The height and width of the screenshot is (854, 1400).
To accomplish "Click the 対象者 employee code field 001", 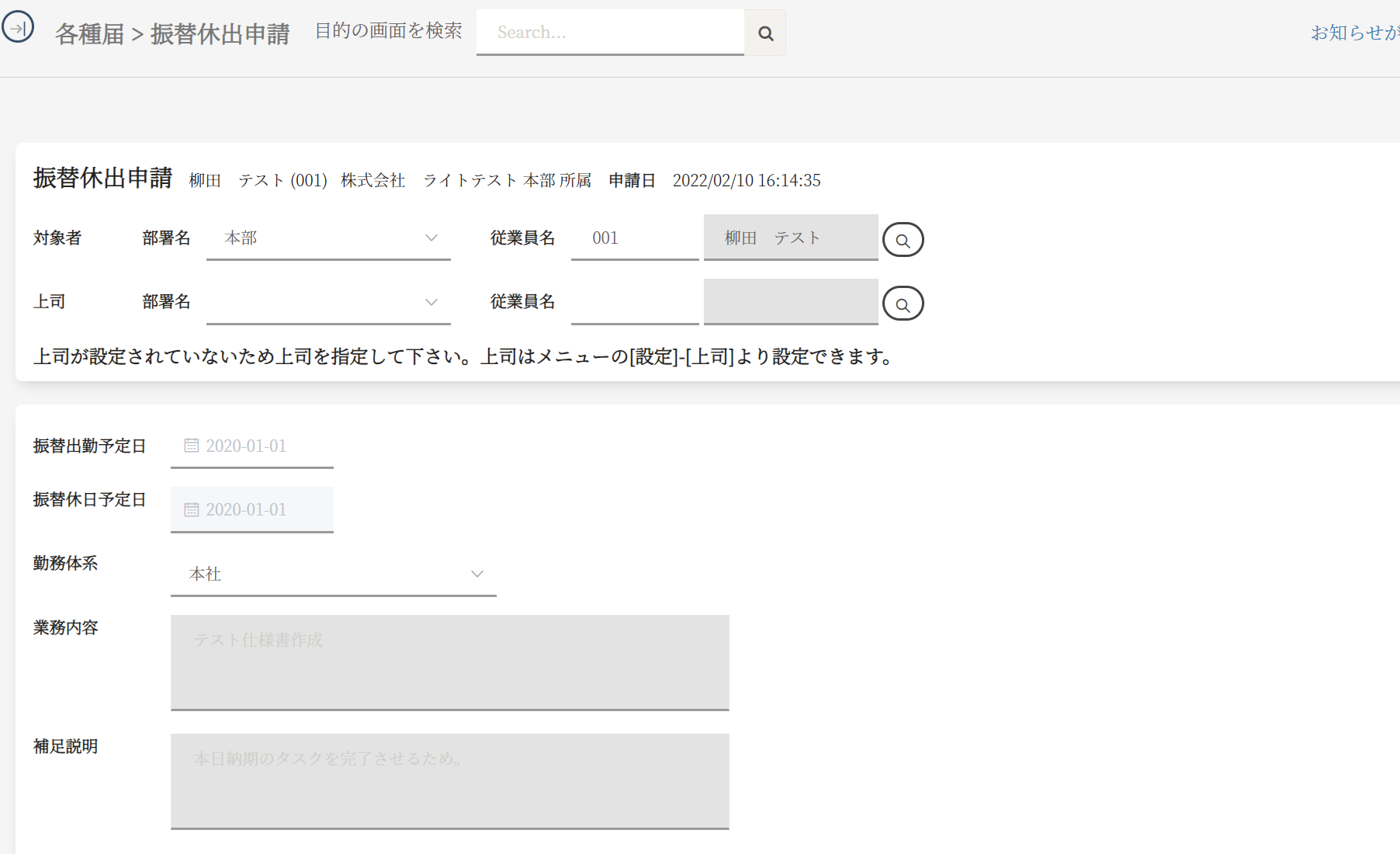I will [x=634, y=238].
